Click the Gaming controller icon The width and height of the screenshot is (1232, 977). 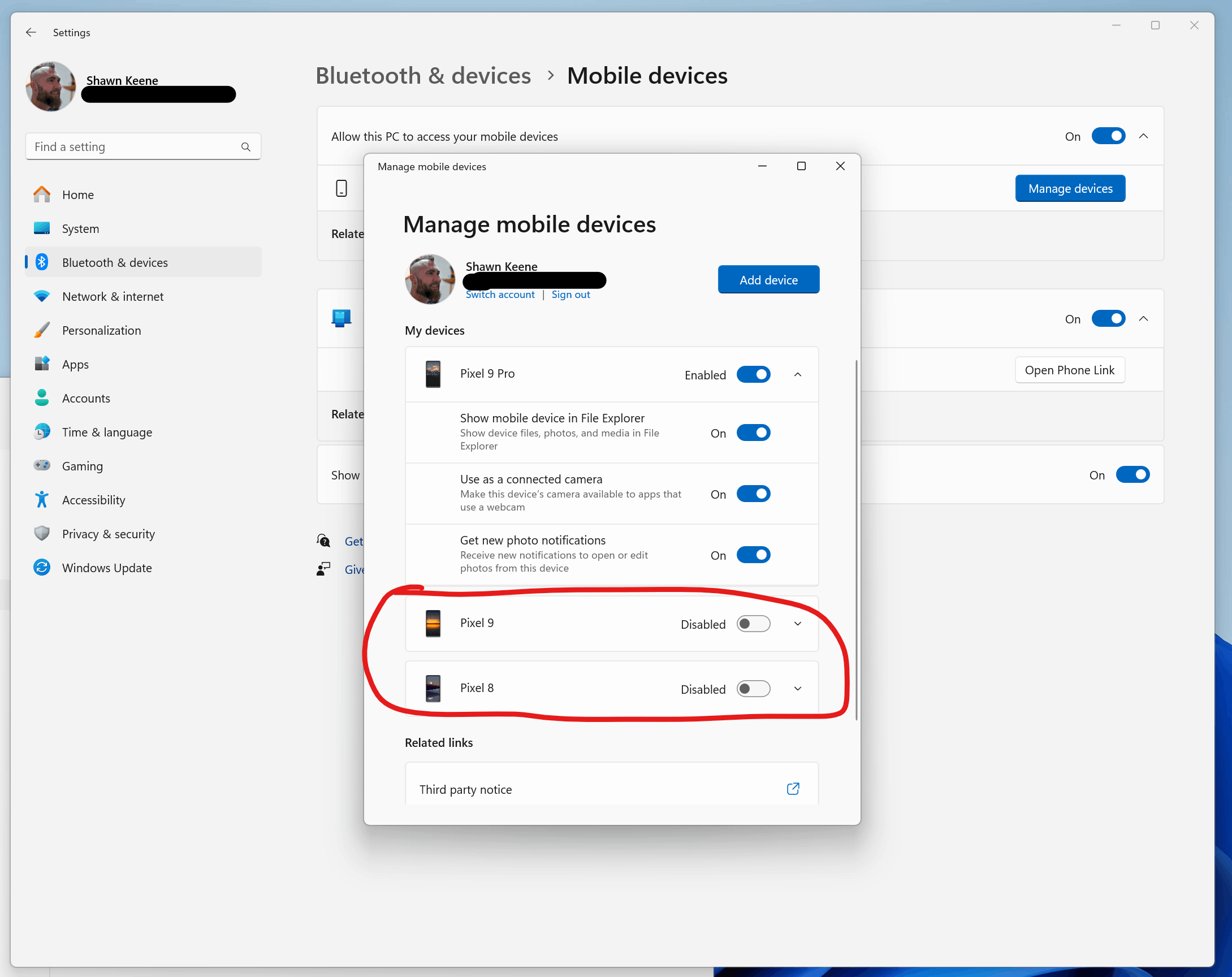click(x=42, y=466)
